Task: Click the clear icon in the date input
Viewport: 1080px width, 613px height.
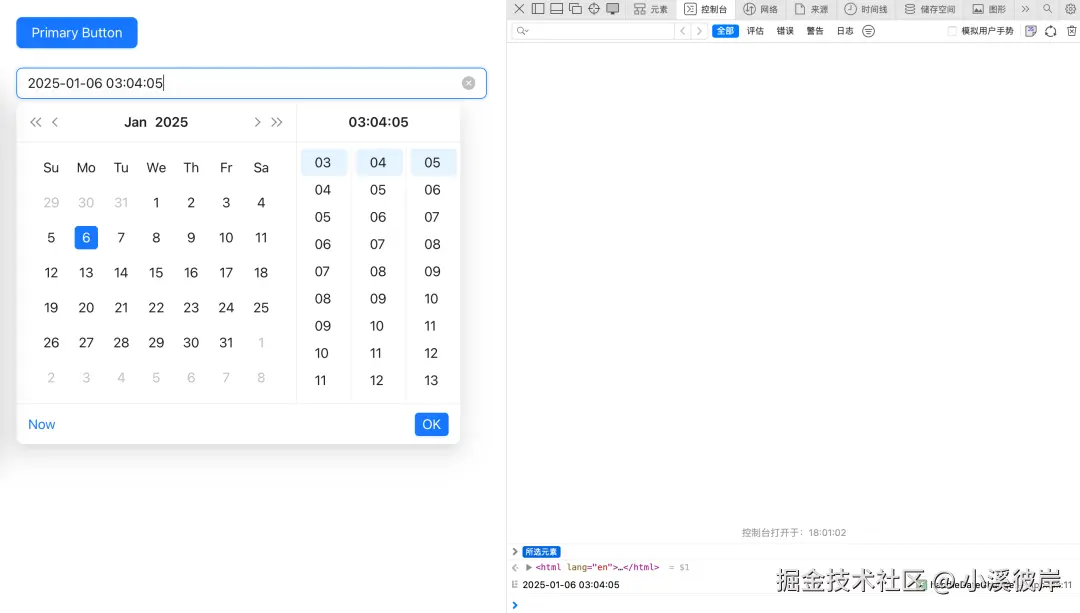Action: click(x=468, y=83)
